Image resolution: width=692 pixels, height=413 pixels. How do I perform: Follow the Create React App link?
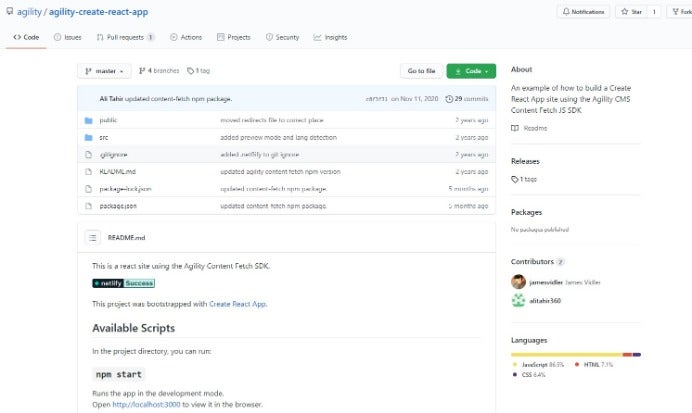237,304
